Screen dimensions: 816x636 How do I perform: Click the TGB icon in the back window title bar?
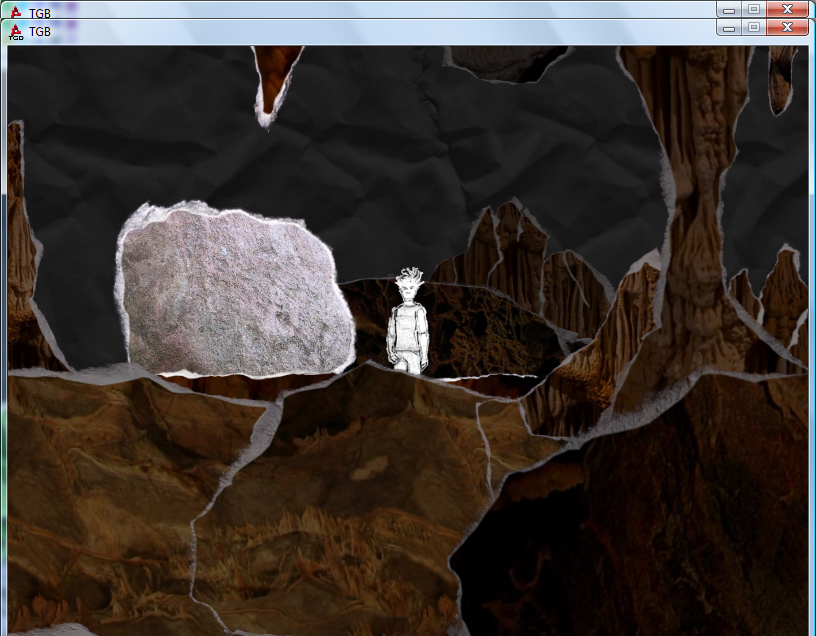pos(16,11)
